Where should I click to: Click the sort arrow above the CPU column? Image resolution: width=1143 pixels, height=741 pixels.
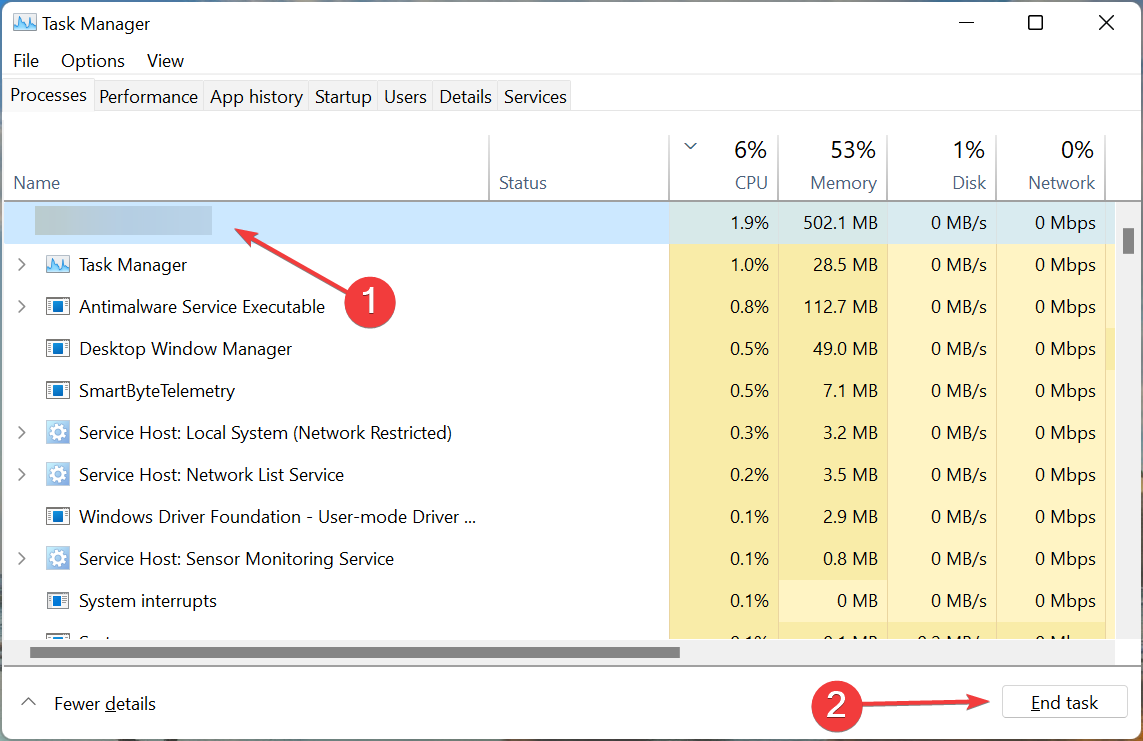[x=690, y=146]
